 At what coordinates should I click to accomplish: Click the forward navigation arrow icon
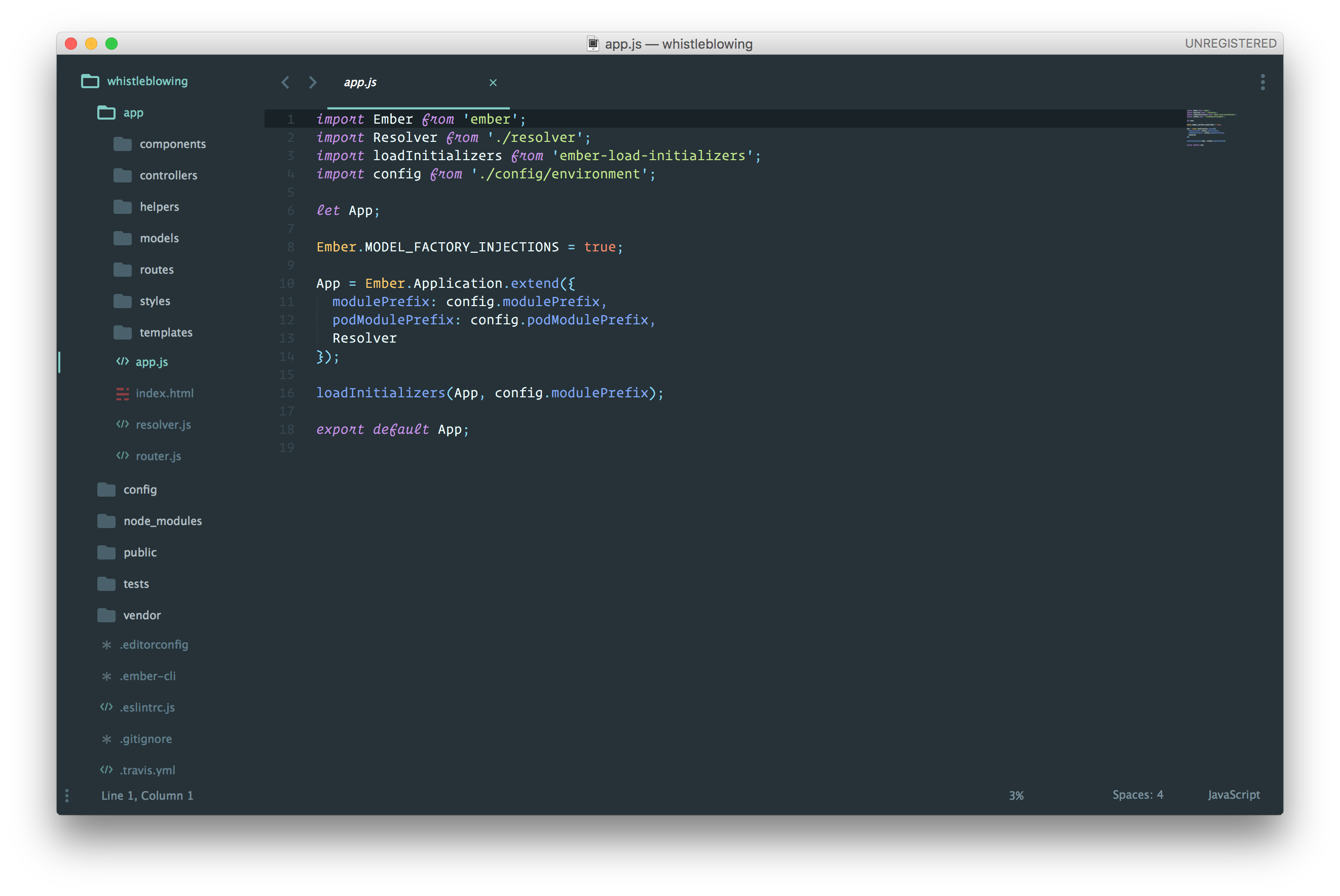pos(312,82)
